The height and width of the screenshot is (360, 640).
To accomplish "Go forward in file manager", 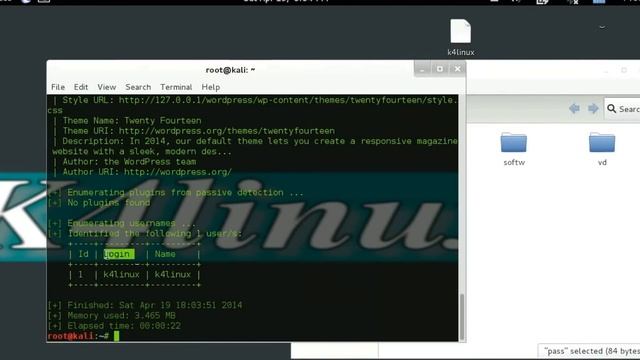I will pos(593,109).
